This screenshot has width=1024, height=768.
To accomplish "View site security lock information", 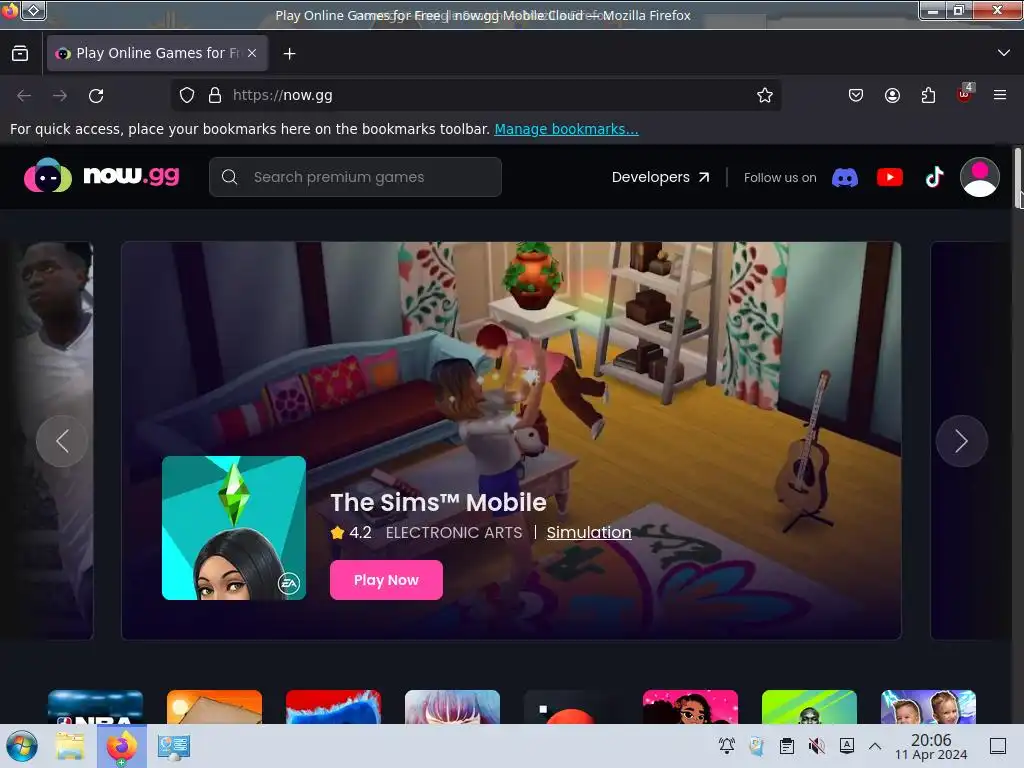I will [x=215, y=95].
